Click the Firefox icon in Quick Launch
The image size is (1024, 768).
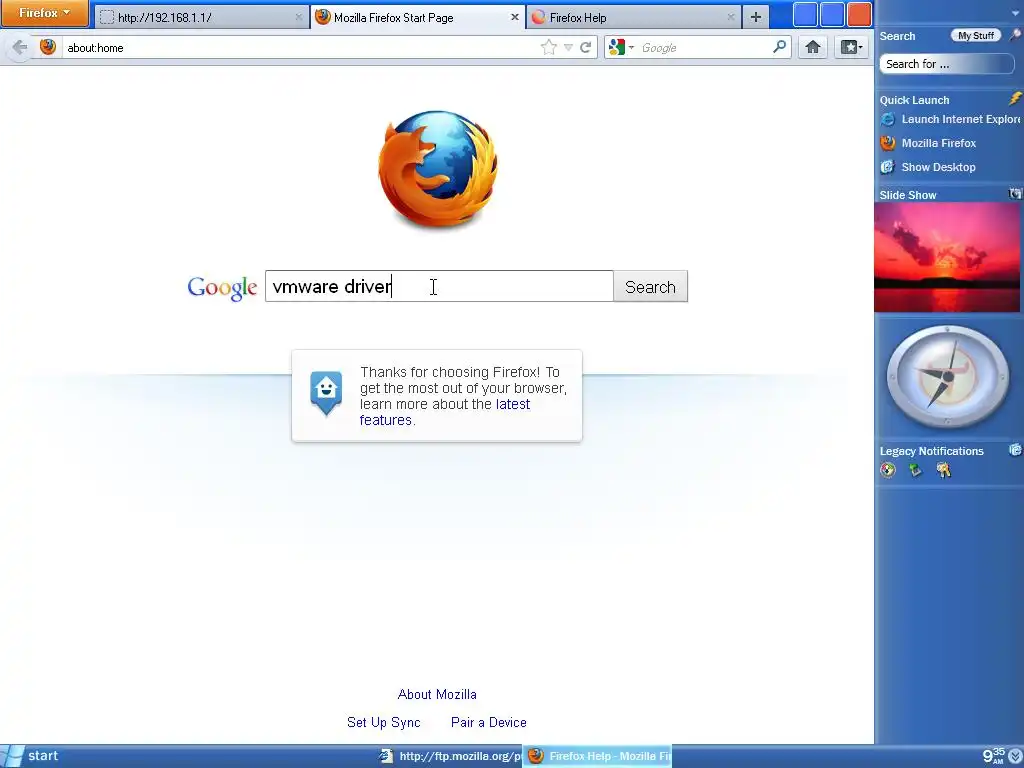[x=888, y=143]
